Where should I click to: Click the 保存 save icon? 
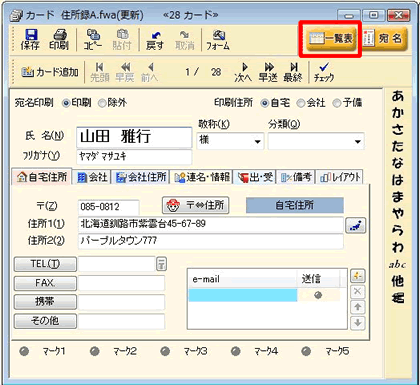(30, 40)
